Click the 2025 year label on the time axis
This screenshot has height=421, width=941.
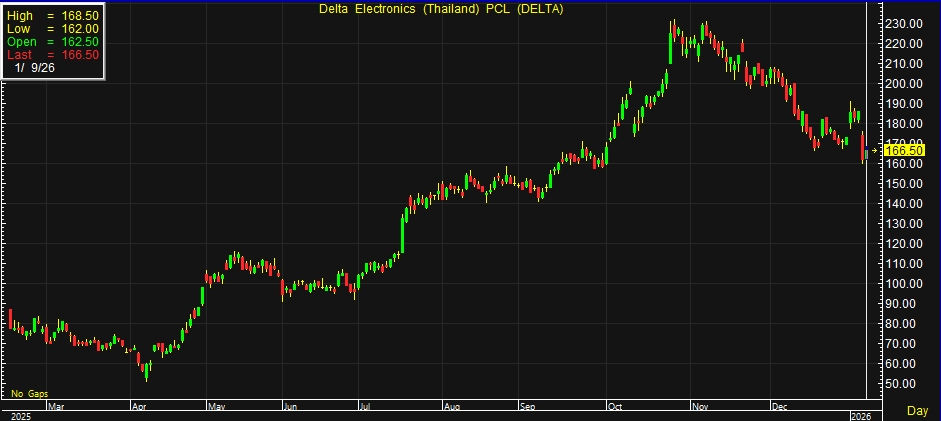coord(18,415)
